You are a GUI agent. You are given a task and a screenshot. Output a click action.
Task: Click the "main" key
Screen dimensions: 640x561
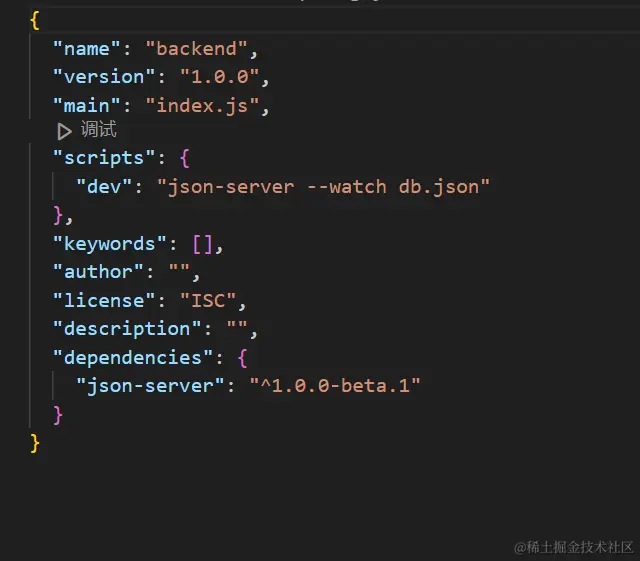point(87,106)
